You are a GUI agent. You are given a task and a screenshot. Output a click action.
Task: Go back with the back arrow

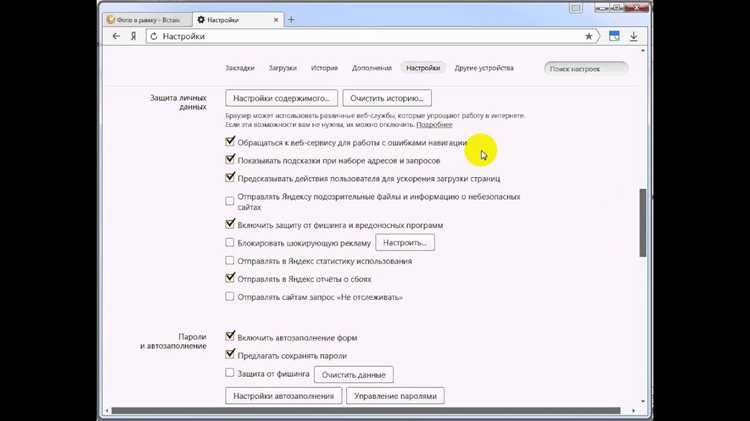click(x=116, y=36)
